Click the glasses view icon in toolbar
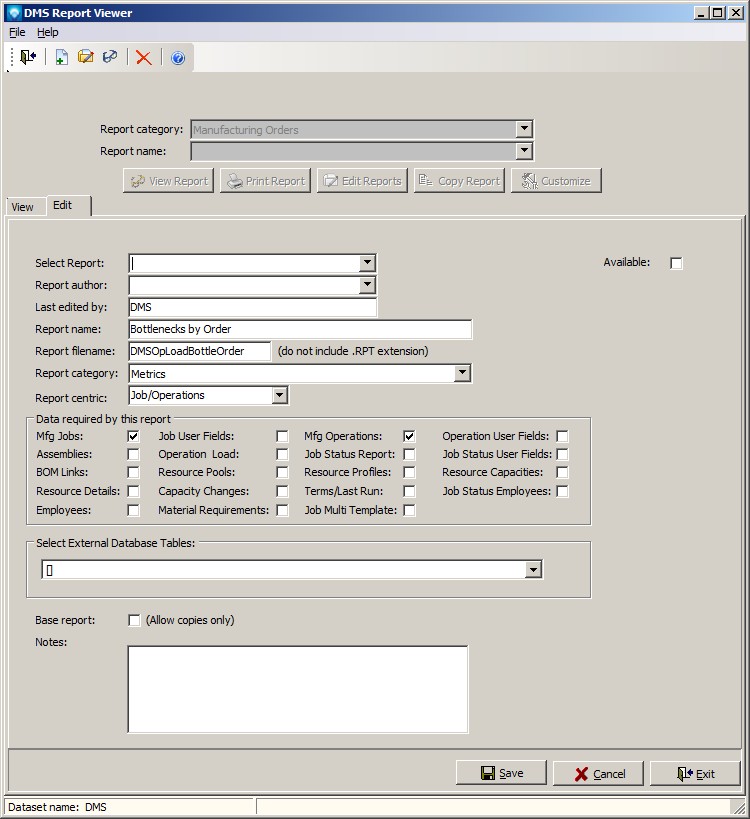Image resolution: width=750 pixels, height=819 pixels. (x=110, y=58)
